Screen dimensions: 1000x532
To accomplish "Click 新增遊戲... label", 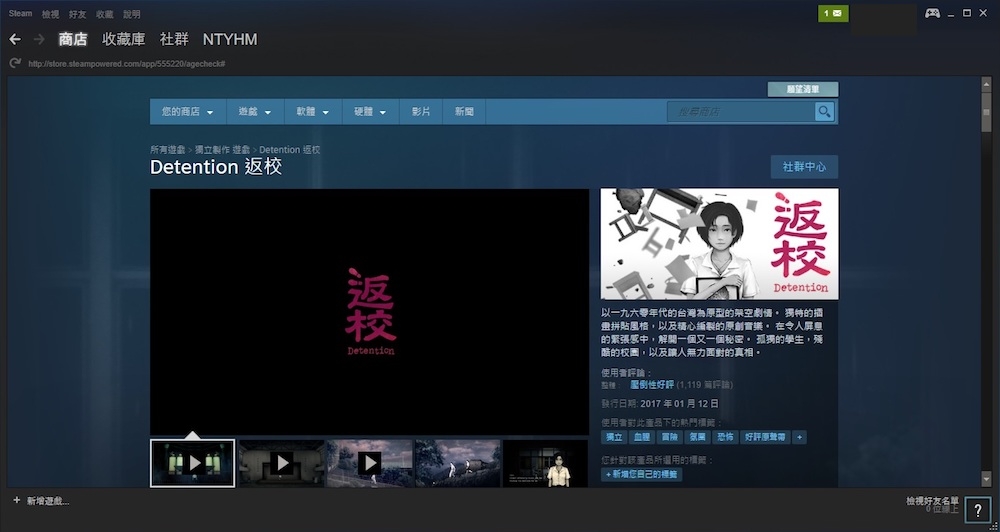I will coord(48,501).
